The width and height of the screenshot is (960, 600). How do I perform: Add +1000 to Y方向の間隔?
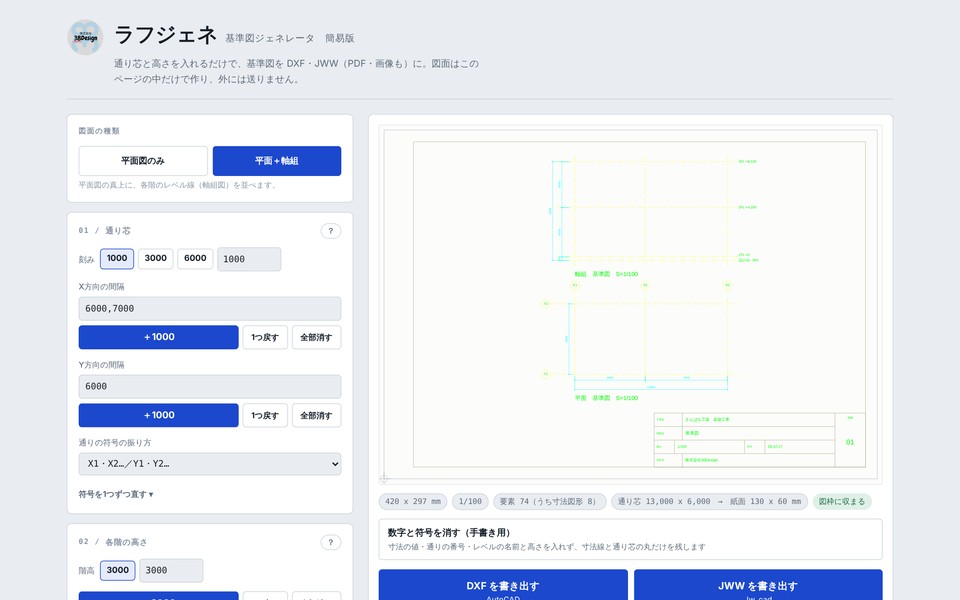coord(159,415)
